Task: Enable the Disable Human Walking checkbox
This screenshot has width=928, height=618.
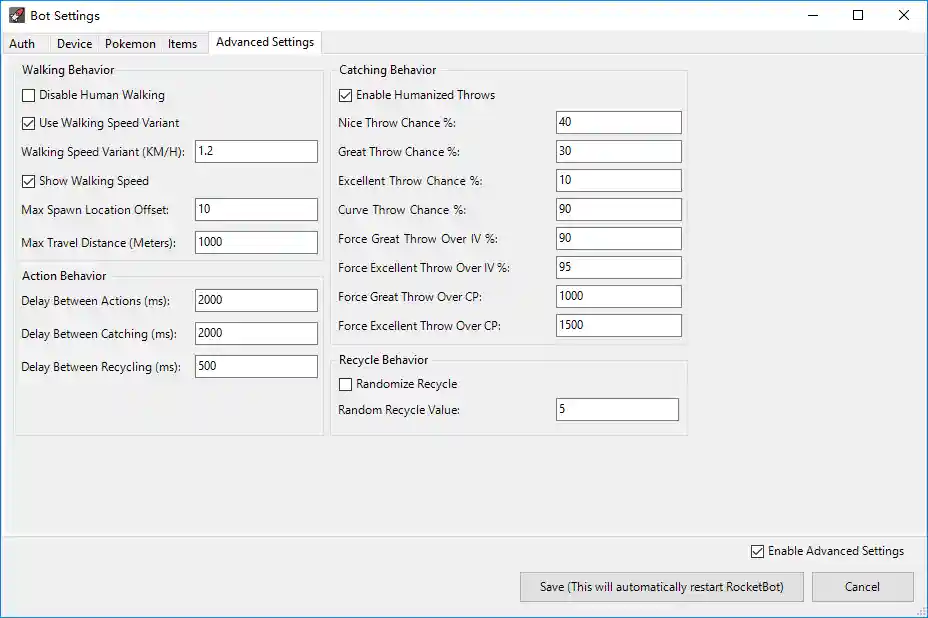Action: [29, 96]
